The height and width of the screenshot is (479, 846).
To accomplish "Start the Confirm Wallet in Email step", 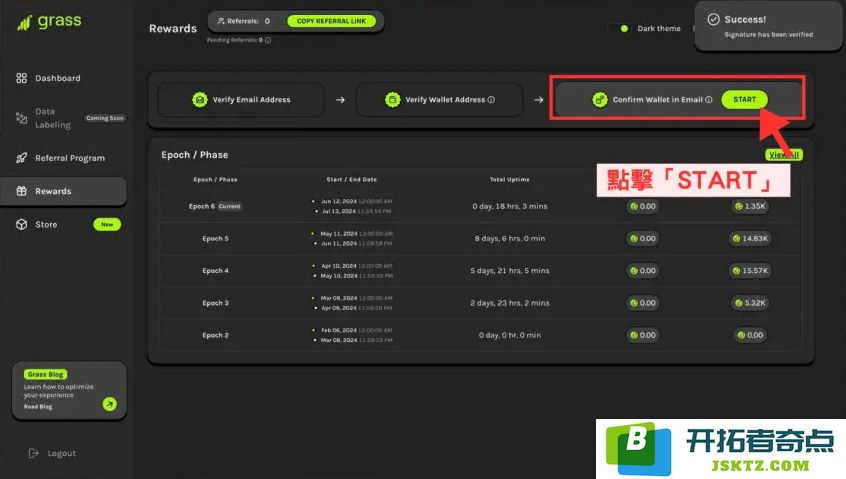I will (745, 99).
